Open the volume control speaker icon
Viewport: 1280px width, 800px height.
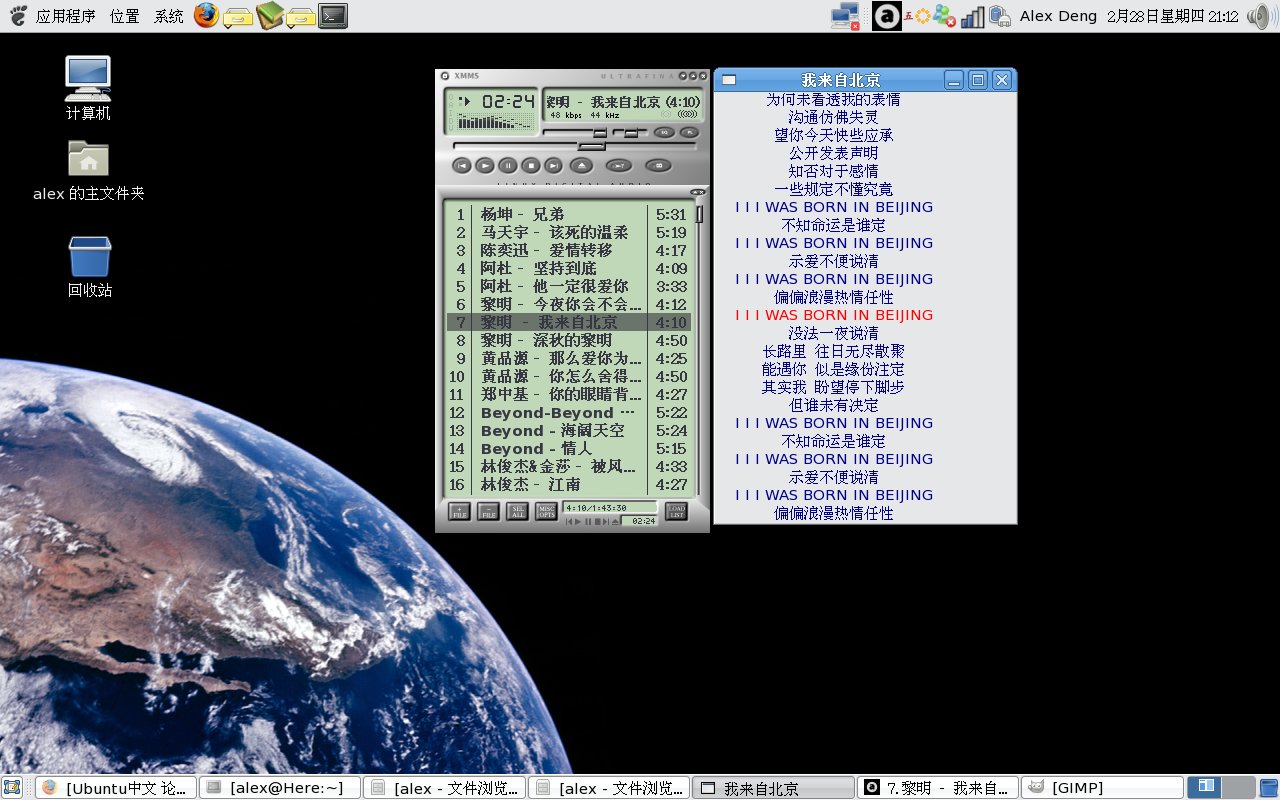pyautogui.click(x=1259, y=16)
